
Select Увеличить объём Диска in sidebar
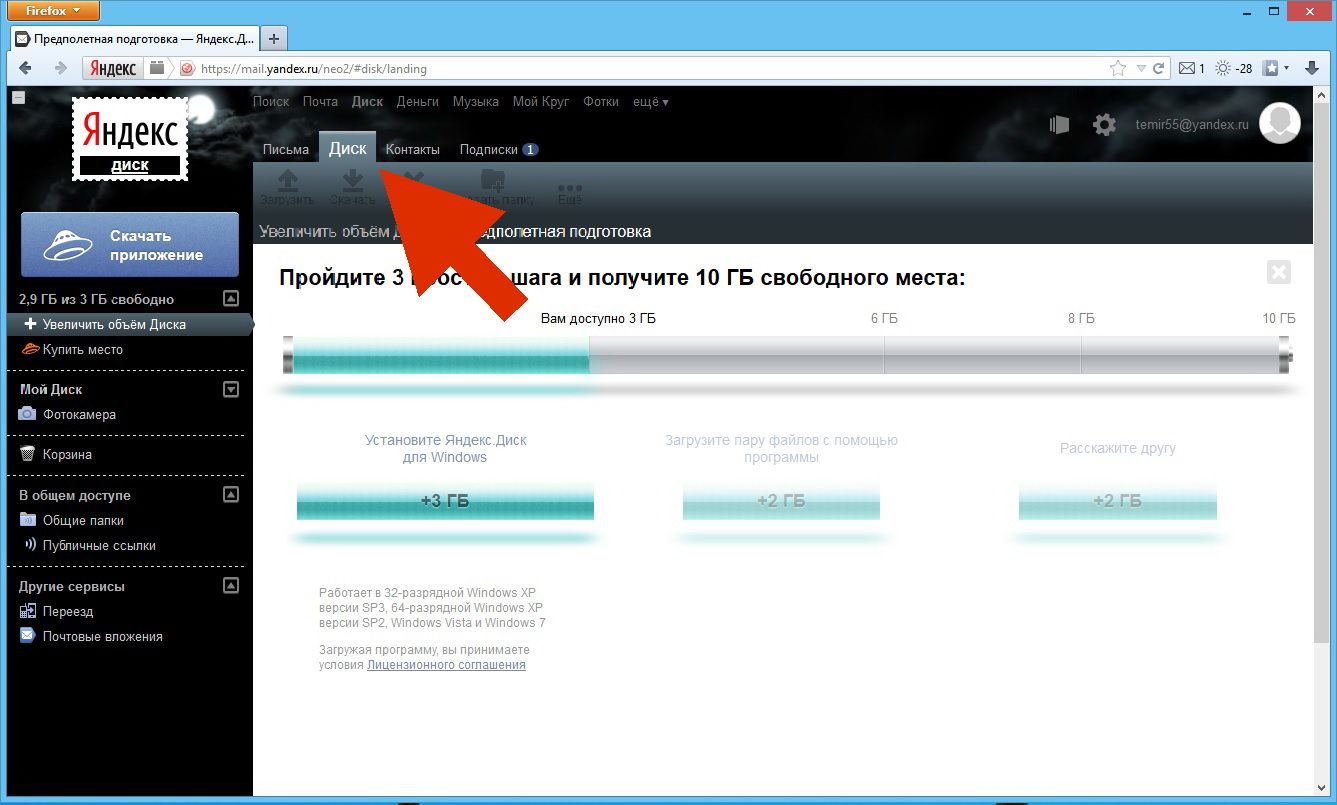pyautogui.click(x=130, y=324)
